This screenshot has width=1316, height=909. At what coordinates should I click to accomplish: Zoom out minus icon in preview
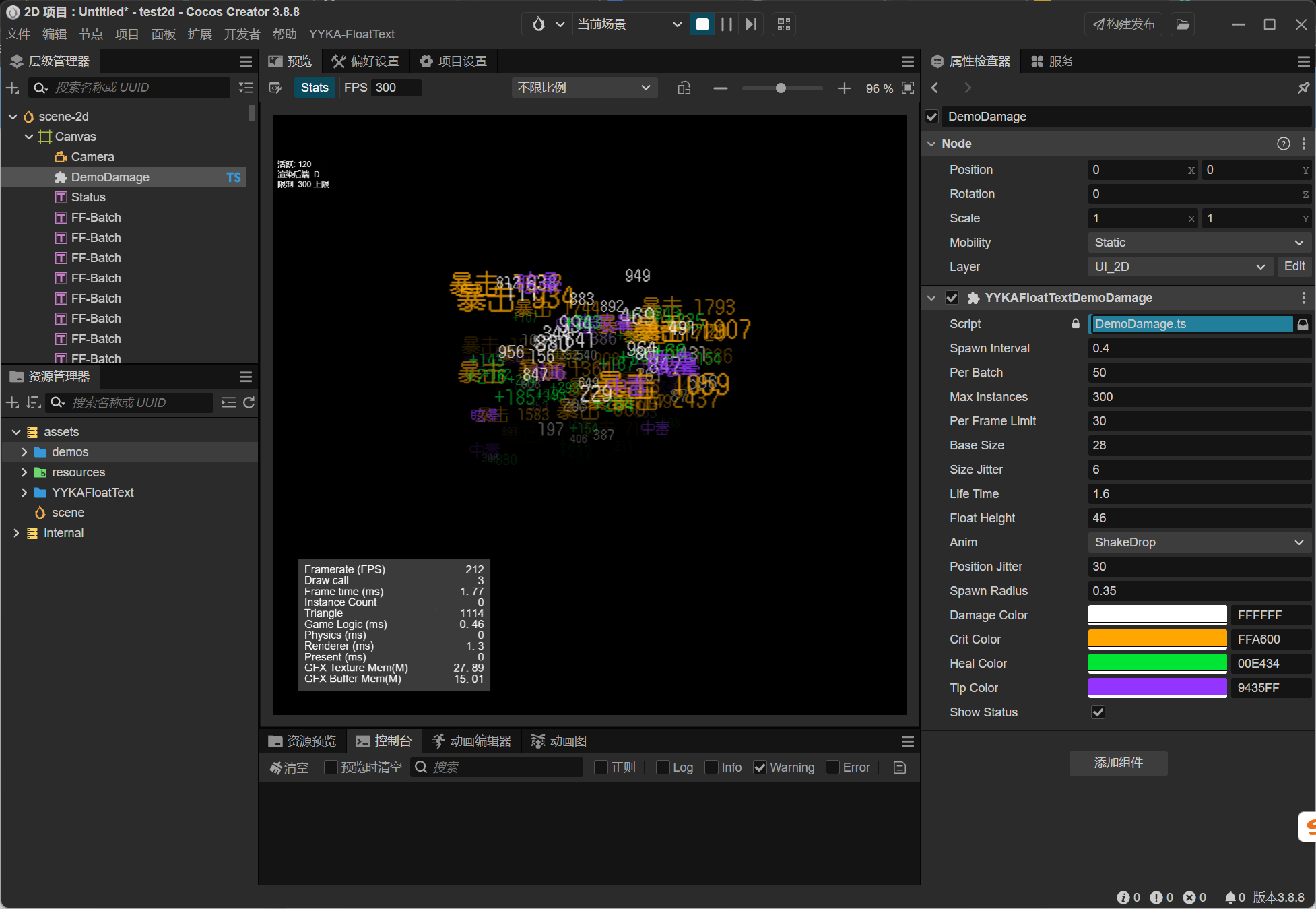coord(720,88)
